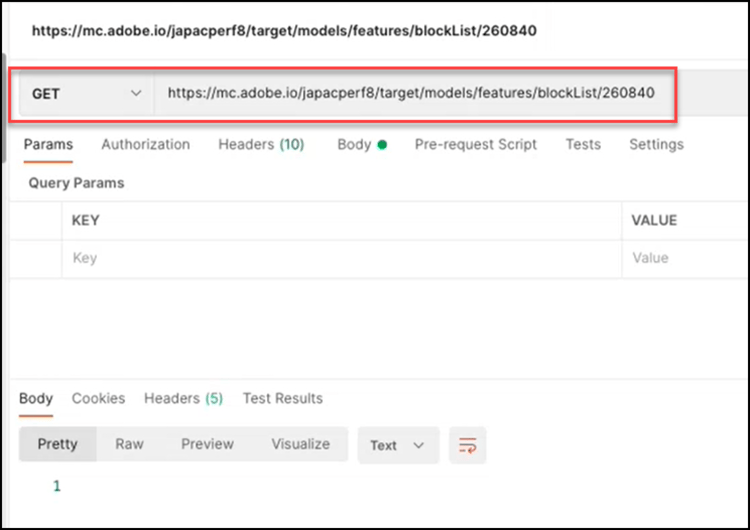The width and height of the screenshot is (750, 530).
Task: Select the Visualize view button
Action: click(300, 444)
